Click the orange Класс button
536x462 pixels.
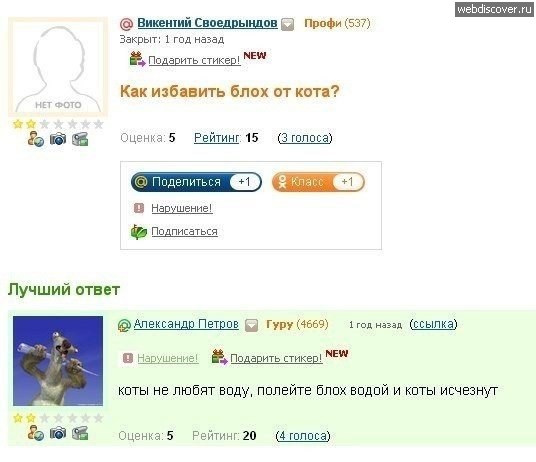click(x=318, y=182)
